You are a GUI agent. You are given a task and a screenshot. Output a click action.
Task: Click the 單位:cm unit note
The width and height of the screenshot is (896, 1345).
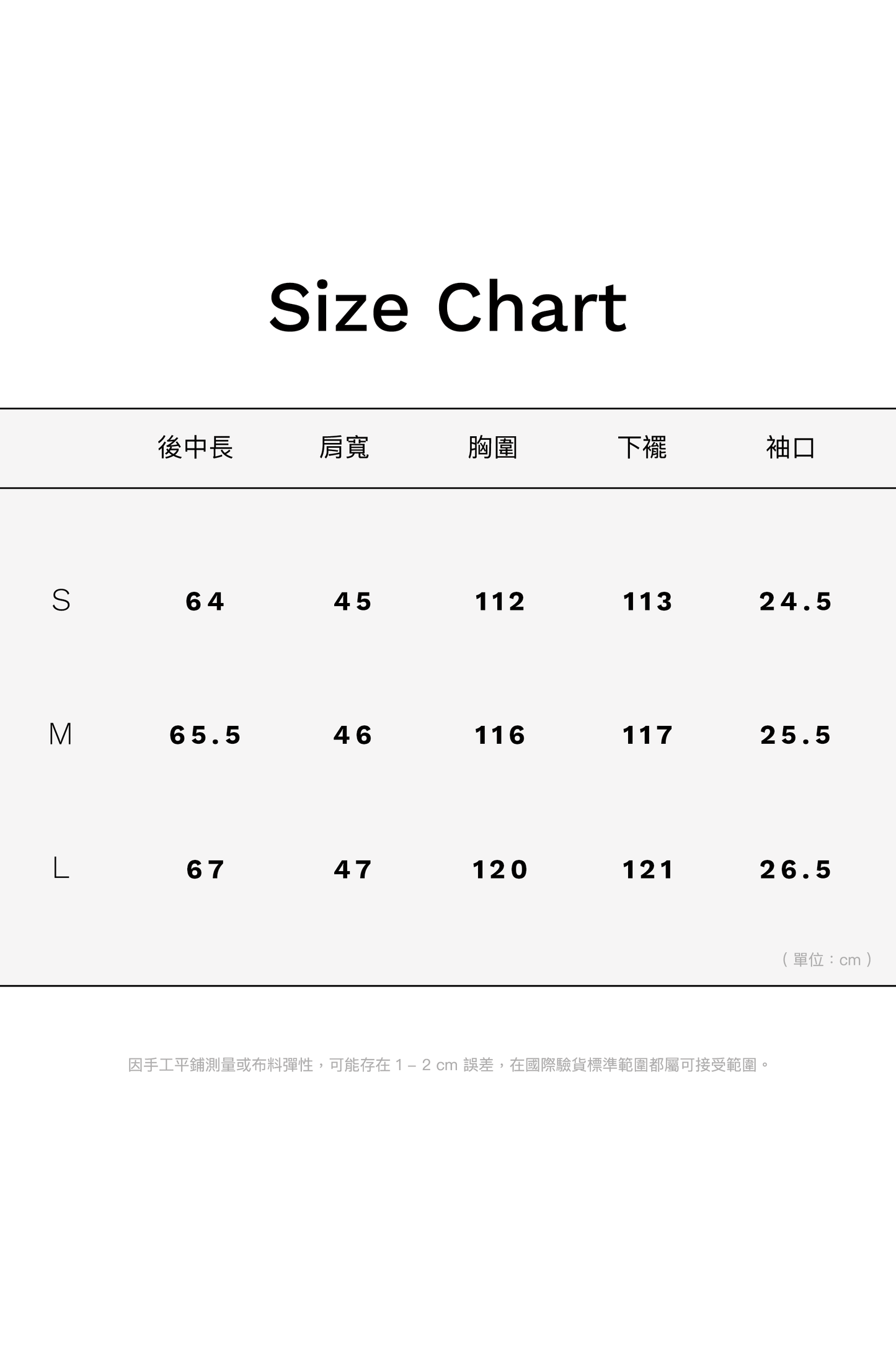[x=827, y=960]
